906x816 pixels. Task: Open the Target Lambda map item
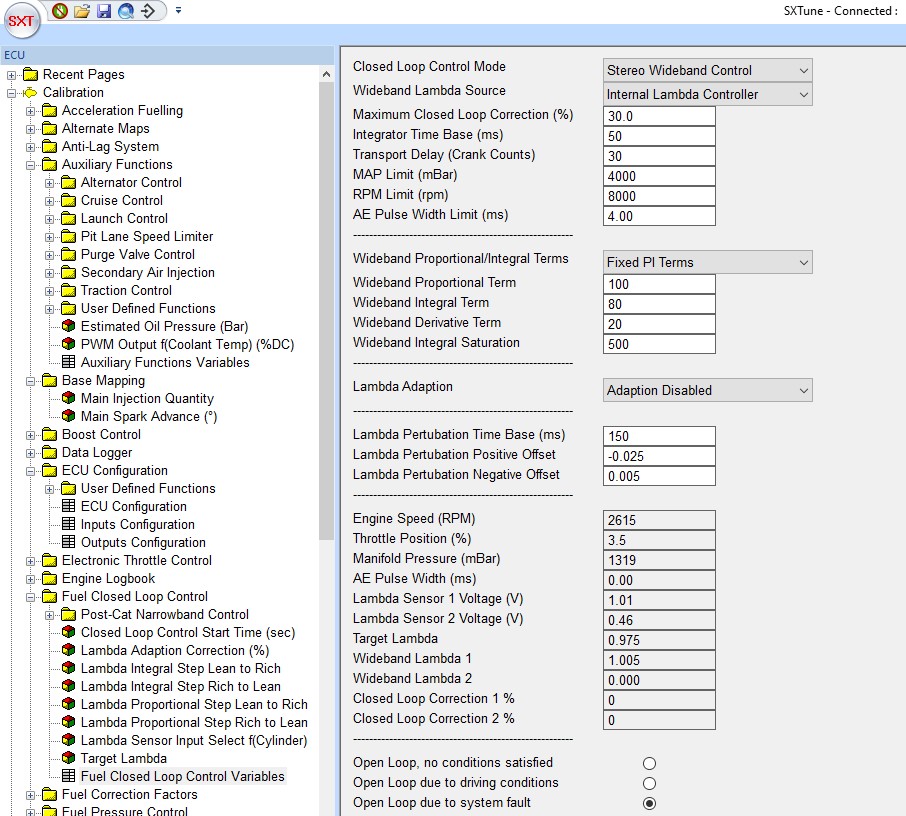123,758
